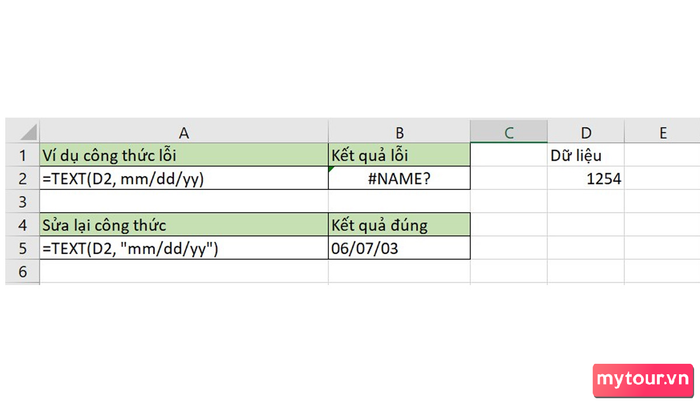
Task: Select column E header
Action: point(662,132)
